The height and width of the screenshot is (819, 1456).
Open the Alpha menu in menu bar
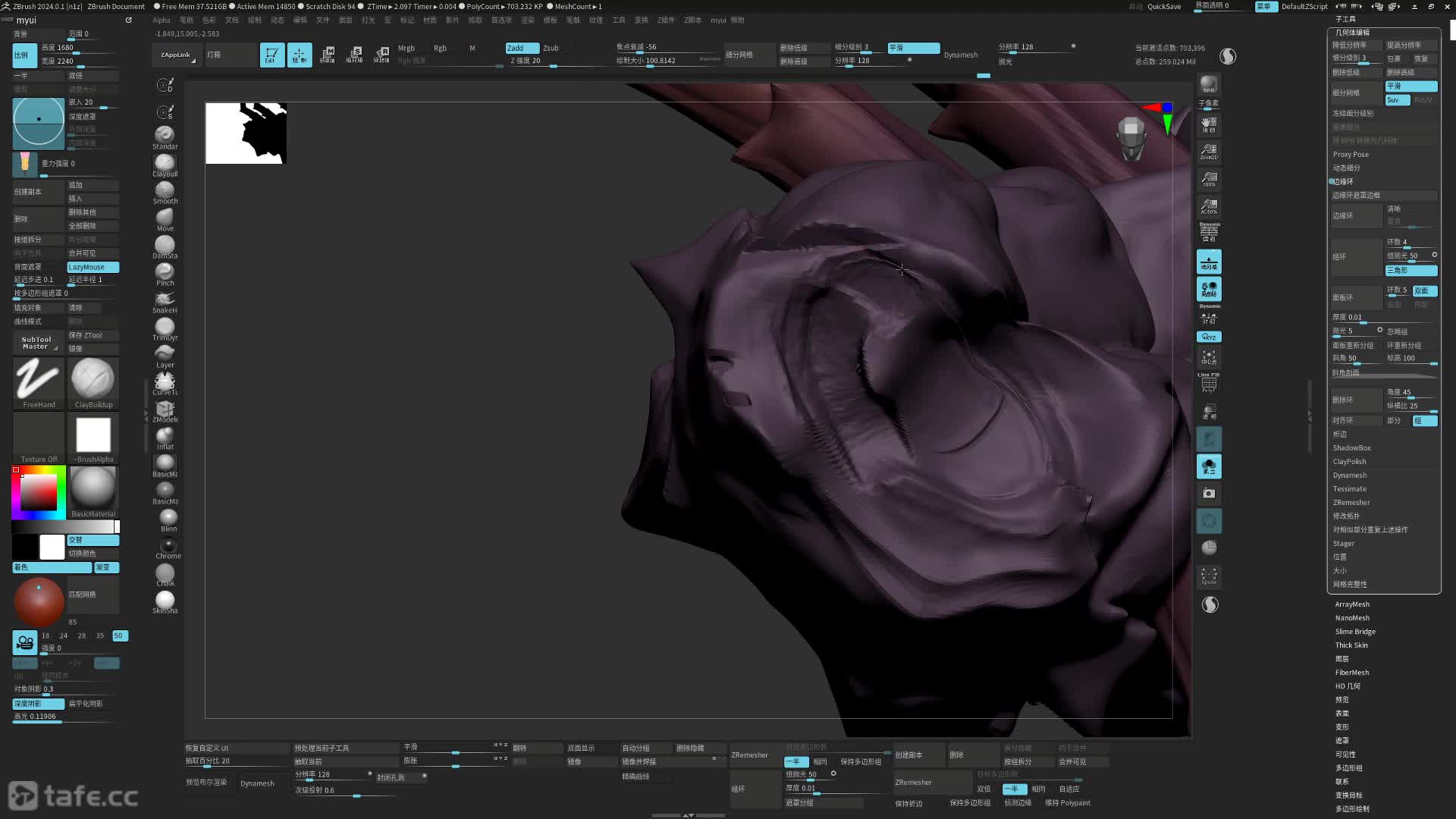tap(162, 20)
